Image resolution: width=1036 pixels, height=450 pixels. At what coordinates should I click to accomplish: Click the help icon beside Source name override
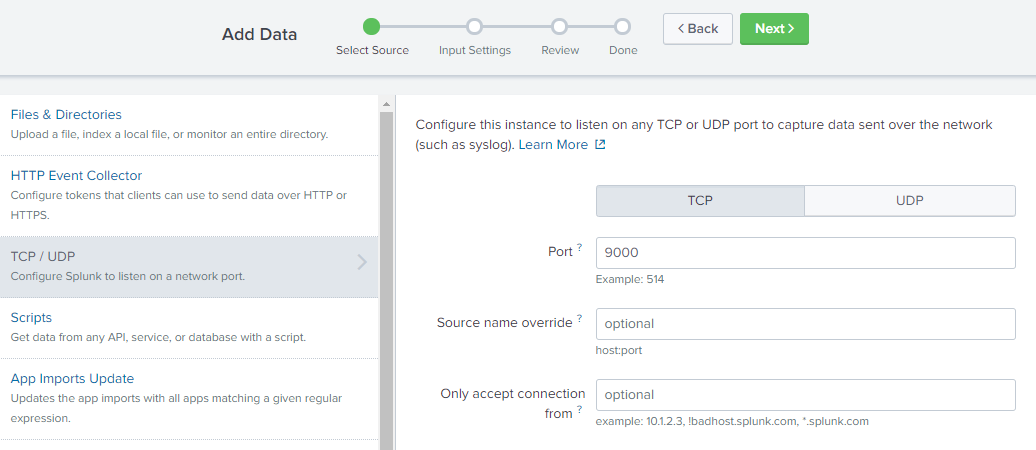point(579,318)
